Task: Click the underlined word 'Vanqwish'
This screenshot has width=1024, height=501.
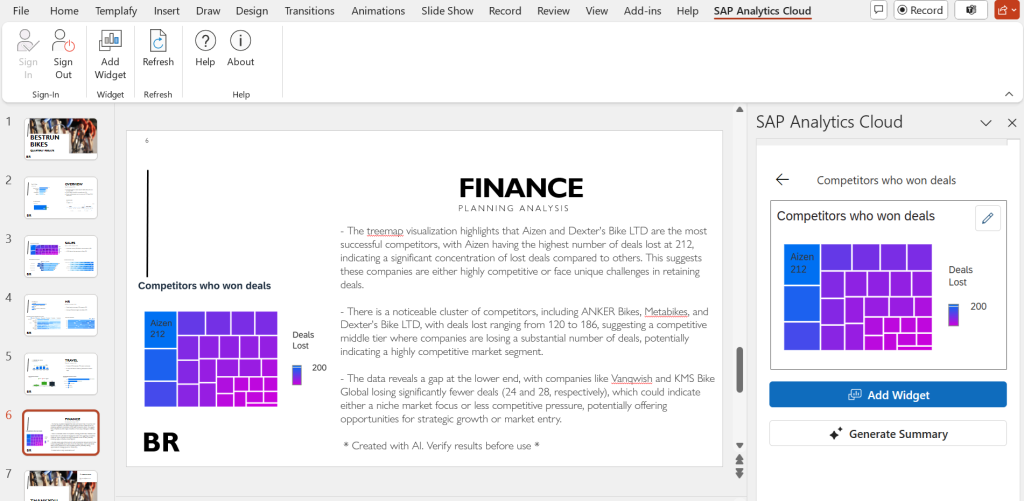Action: tap(630, 378)
